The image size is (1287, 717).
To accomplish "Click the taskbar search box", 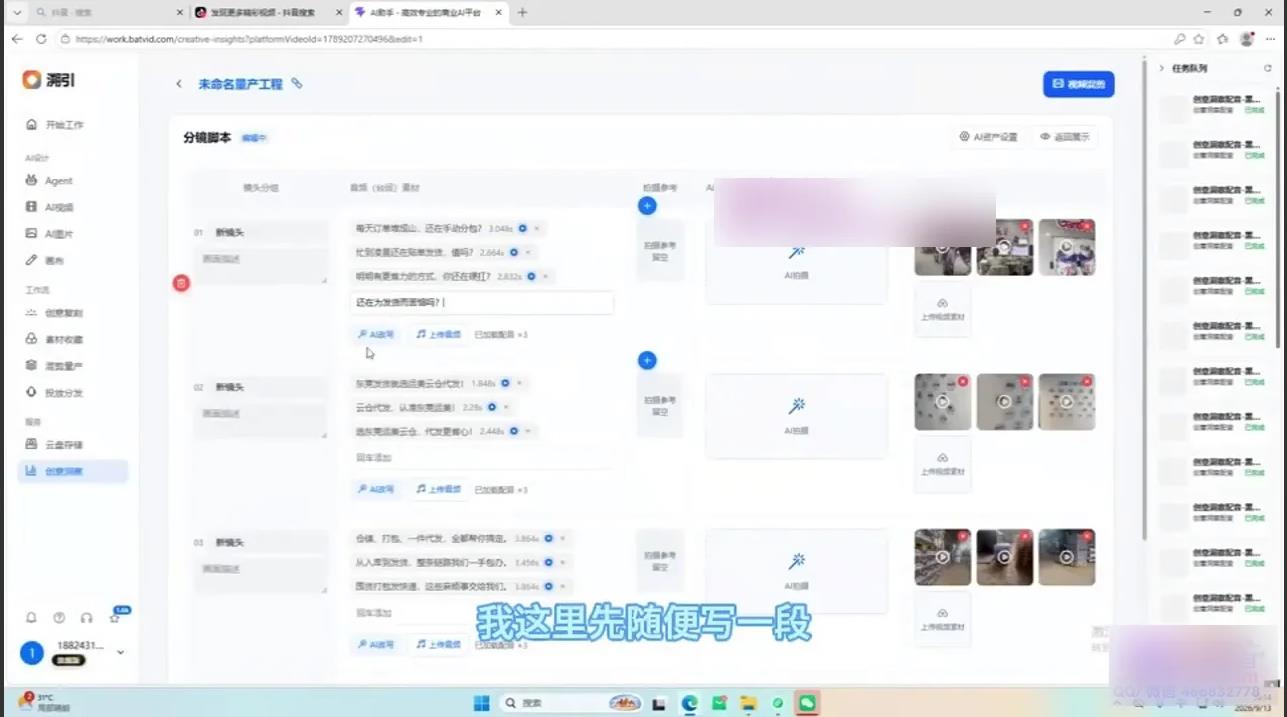I will pyautogui.click(x=570, y=703).
